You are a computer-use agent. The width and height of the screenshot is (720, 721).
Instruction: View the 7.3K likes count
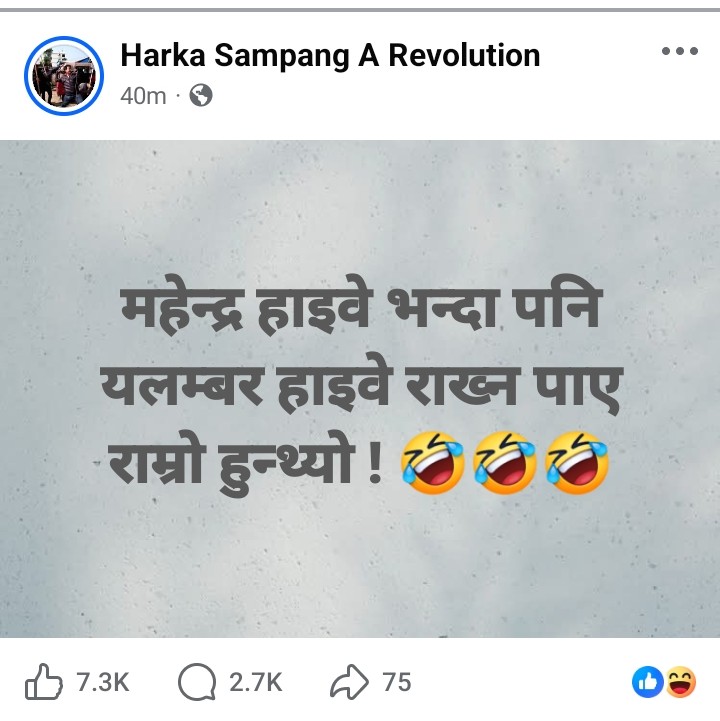tap(103, 682)
